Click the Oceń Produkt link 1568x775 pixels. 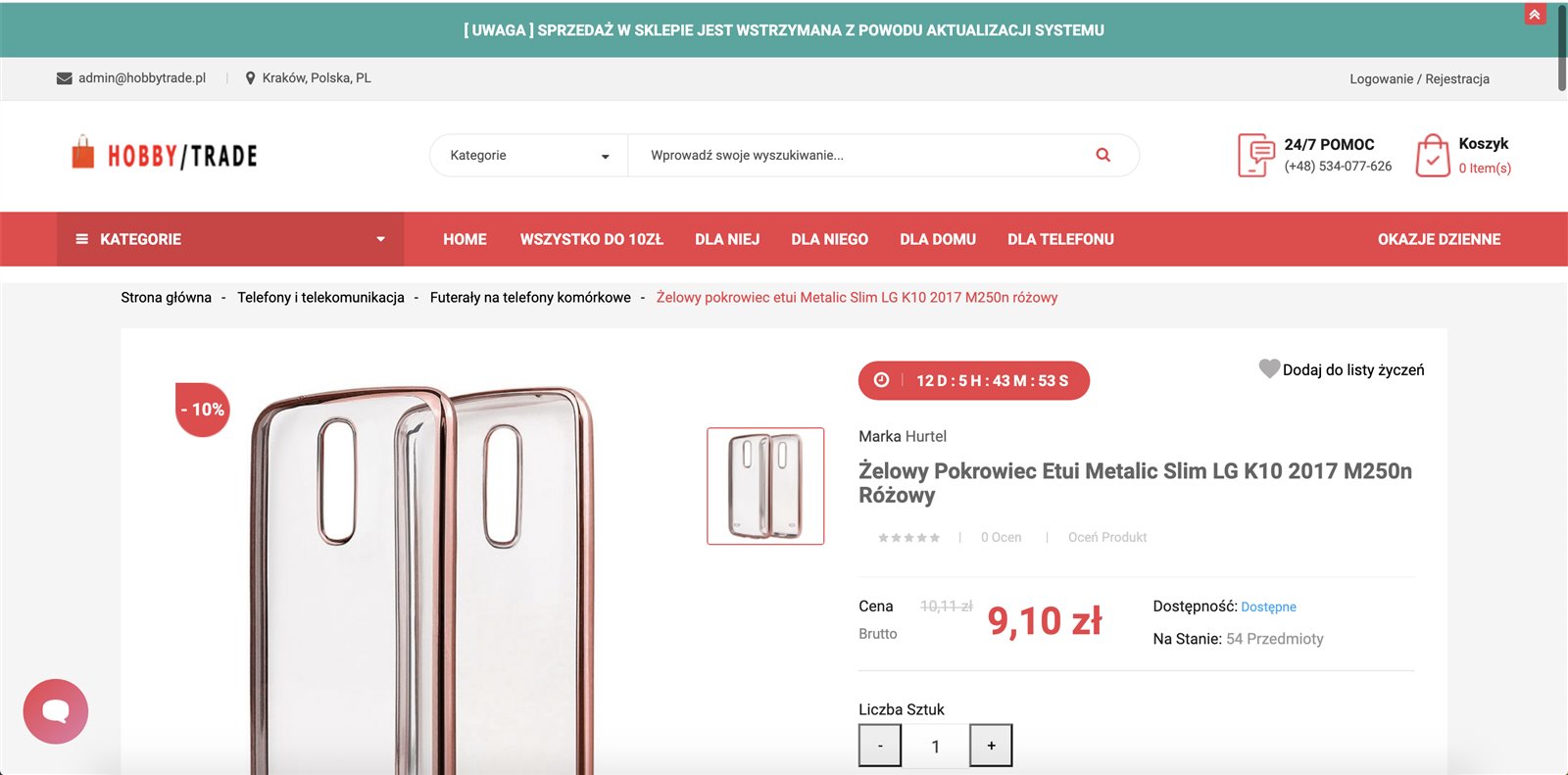click(x=1106, y=537)
